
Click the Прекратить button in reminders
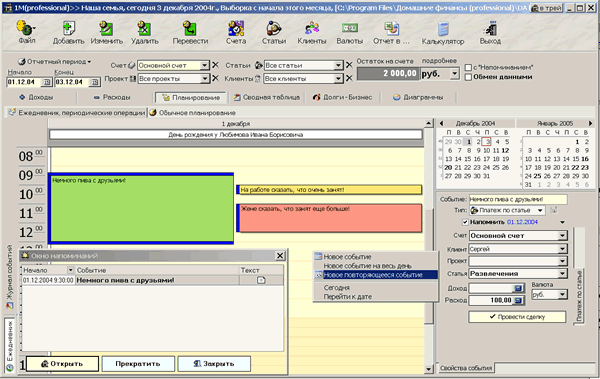point(138,364)
